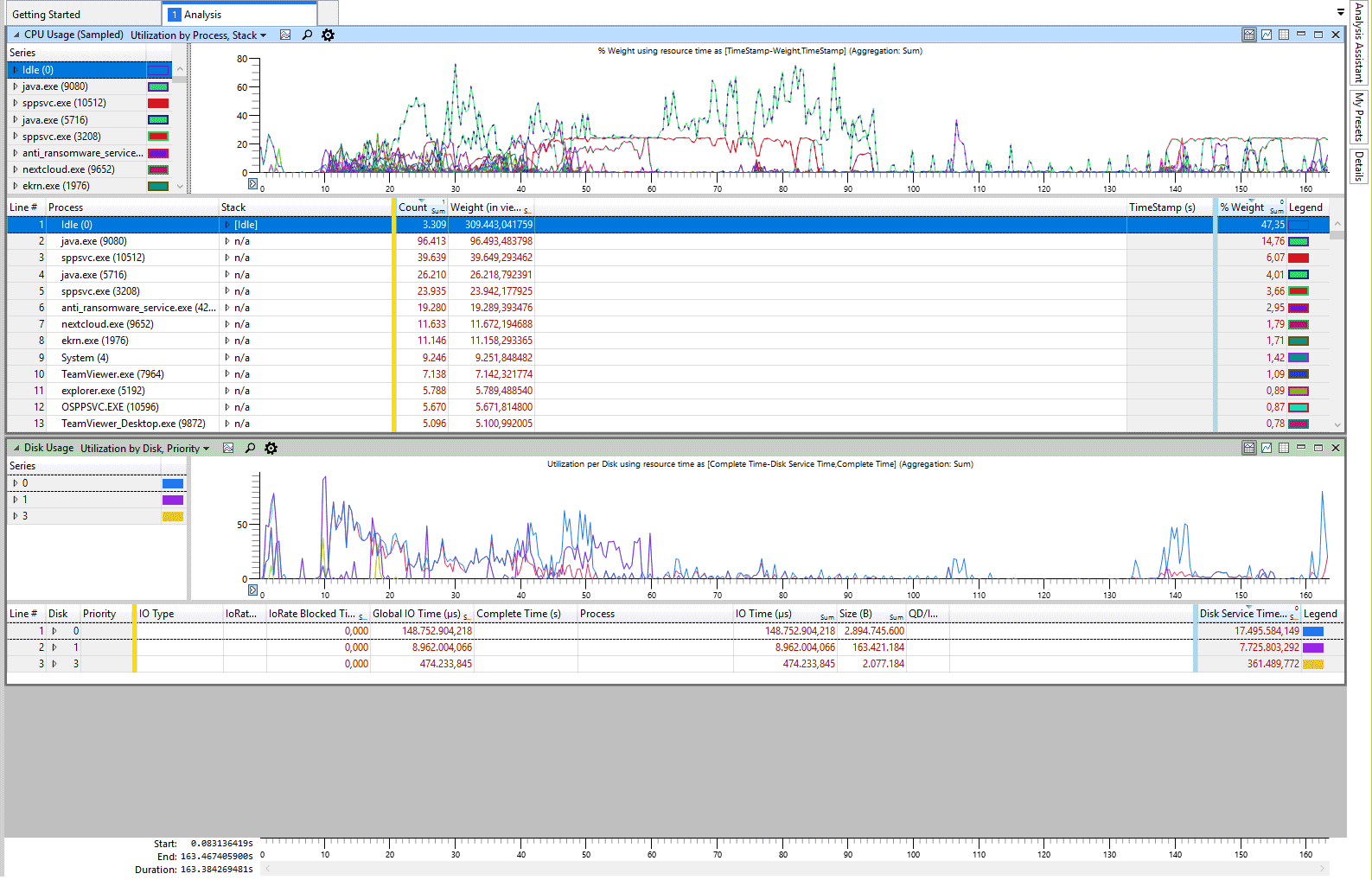Screen dimensions: 1372x880
Task: Sort by Complete Time (s) column header
Action: [x=526, y=614]
